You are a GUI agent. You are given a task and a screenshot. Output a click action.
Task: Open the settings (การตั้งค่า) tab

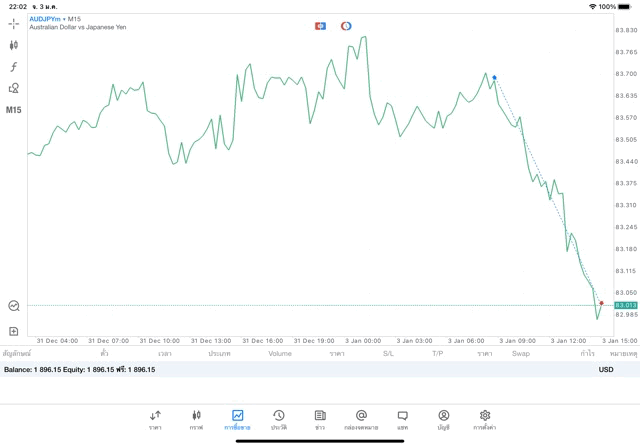pos(485,419)
